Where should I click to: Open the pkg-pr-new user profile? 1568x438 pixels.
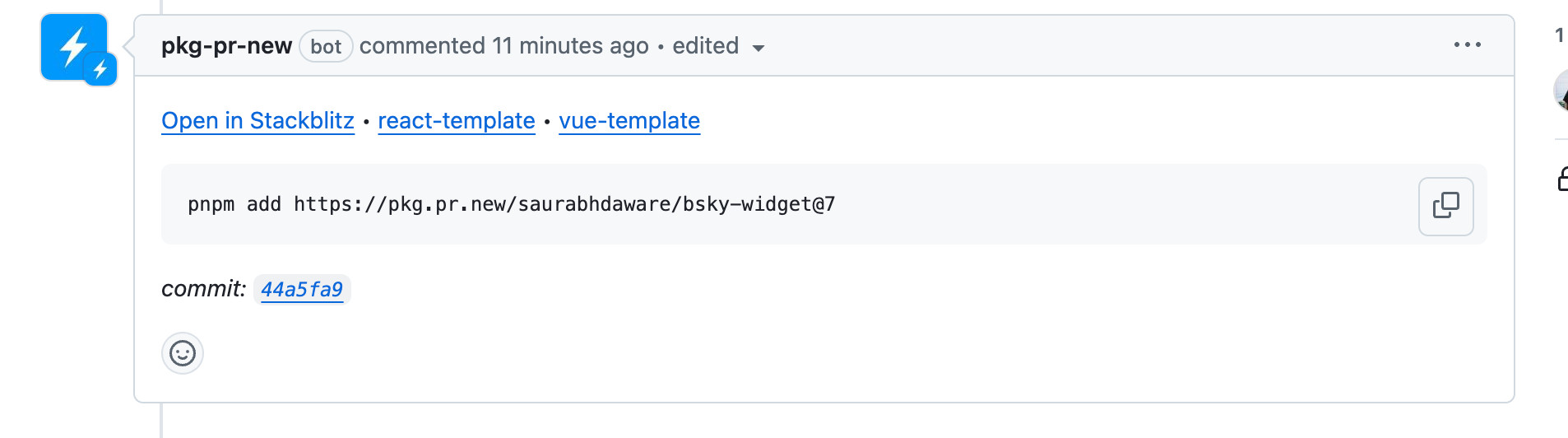coord(226,46)
